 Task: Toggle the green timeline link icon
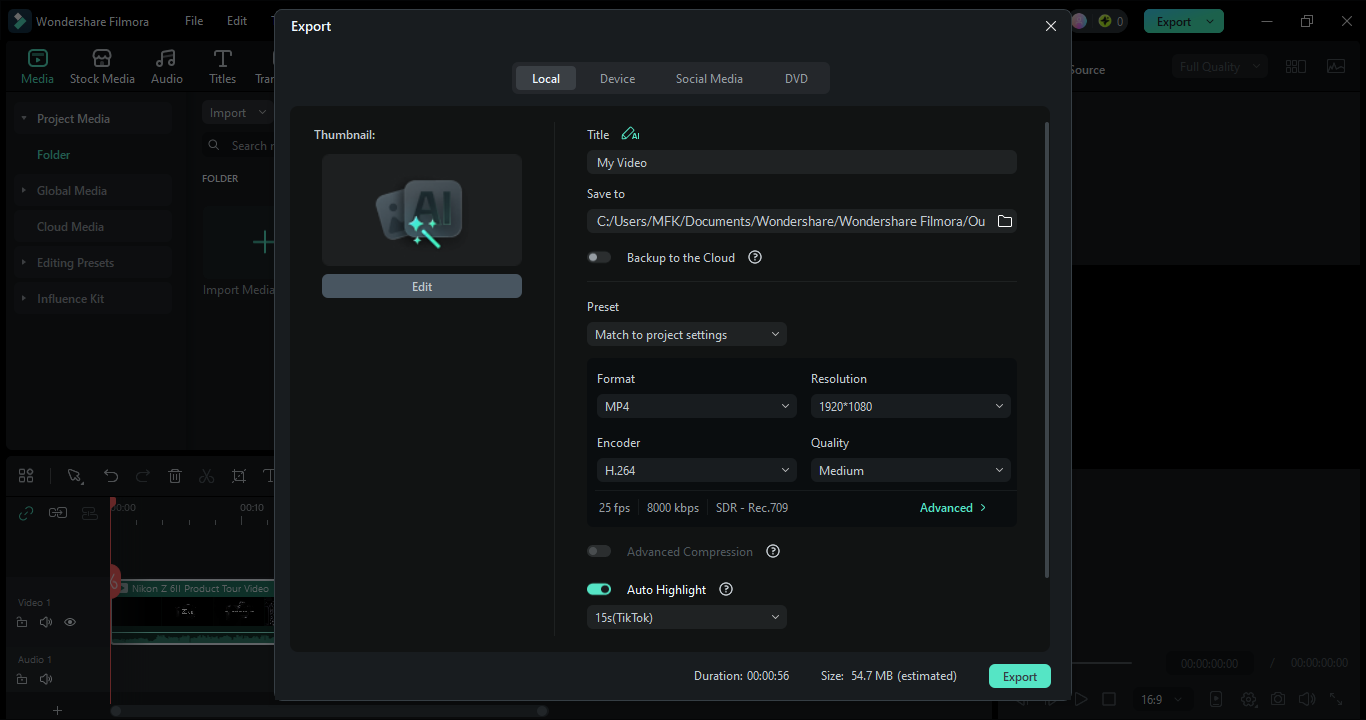[27, 513]
